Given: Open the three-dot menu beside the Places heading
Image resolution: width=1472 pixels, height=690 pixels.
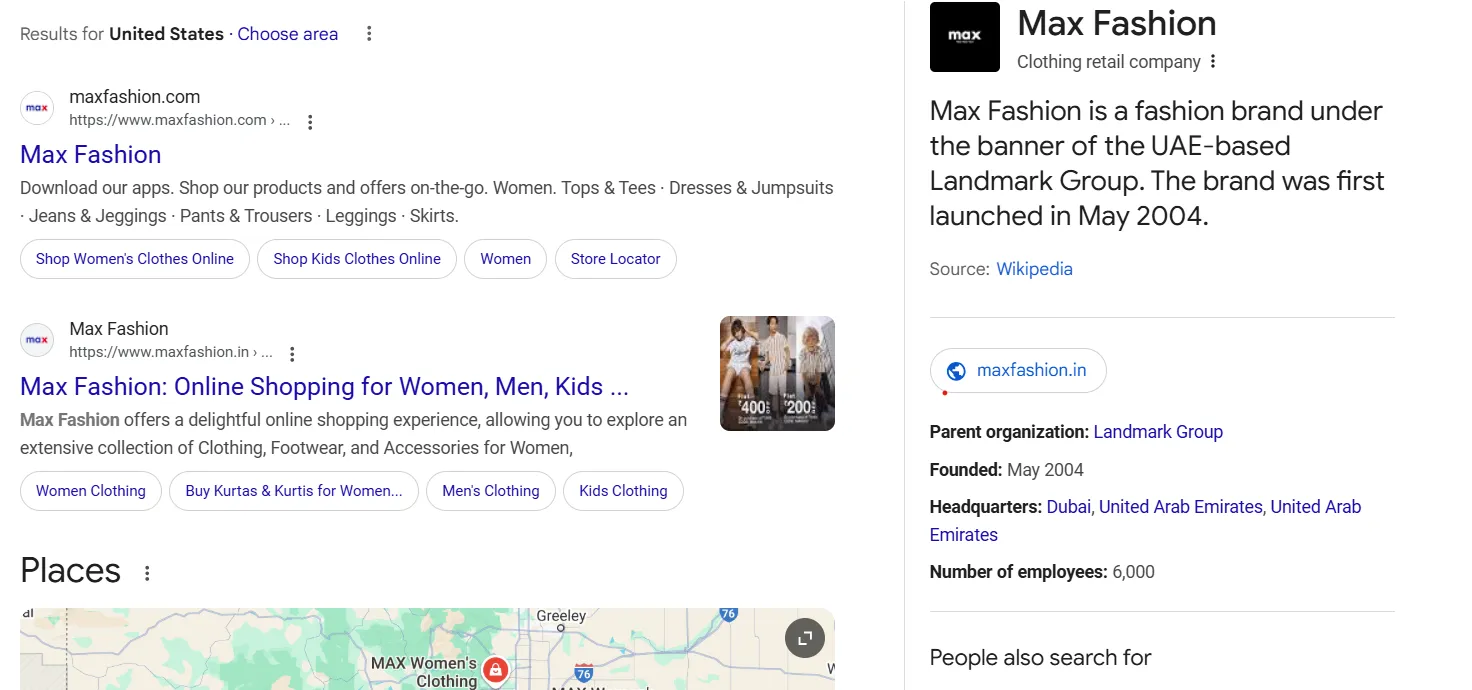Looking at the screenshot, I should 146,572.
